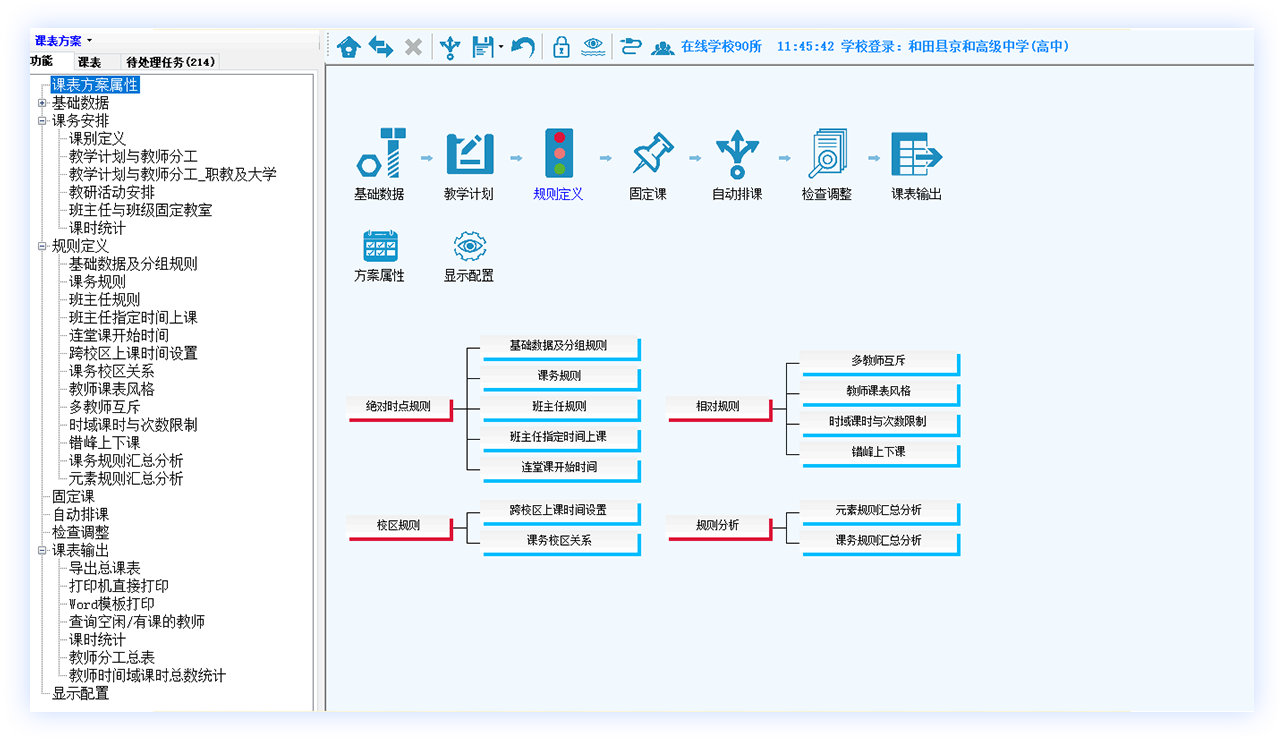
Task: Open the 检查调整 magnifier icon
Action: [x=827, y=155]
